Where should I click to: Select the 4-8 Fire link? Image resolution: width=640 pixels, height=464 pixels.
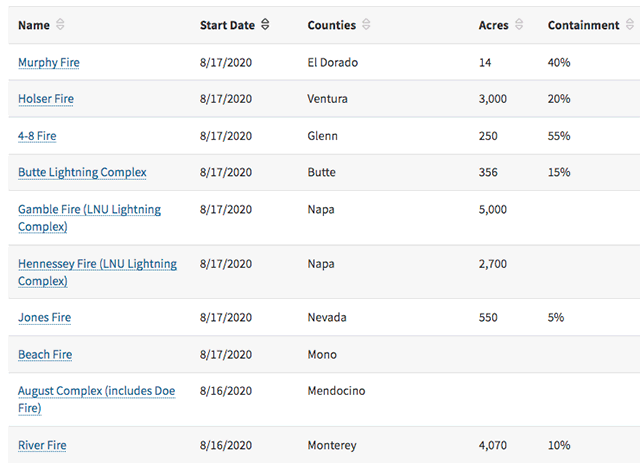[x=39, y=136]
